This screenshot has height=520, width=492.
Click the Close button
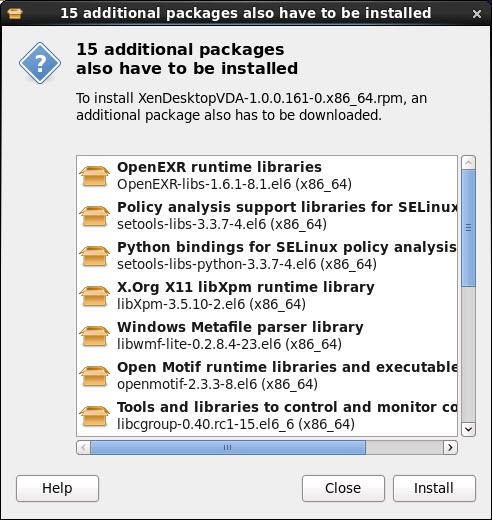343,488
